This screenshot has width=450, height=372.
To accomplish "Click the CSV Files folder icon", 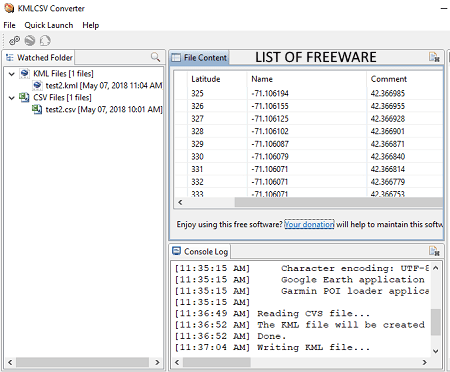I will point(24,97).
